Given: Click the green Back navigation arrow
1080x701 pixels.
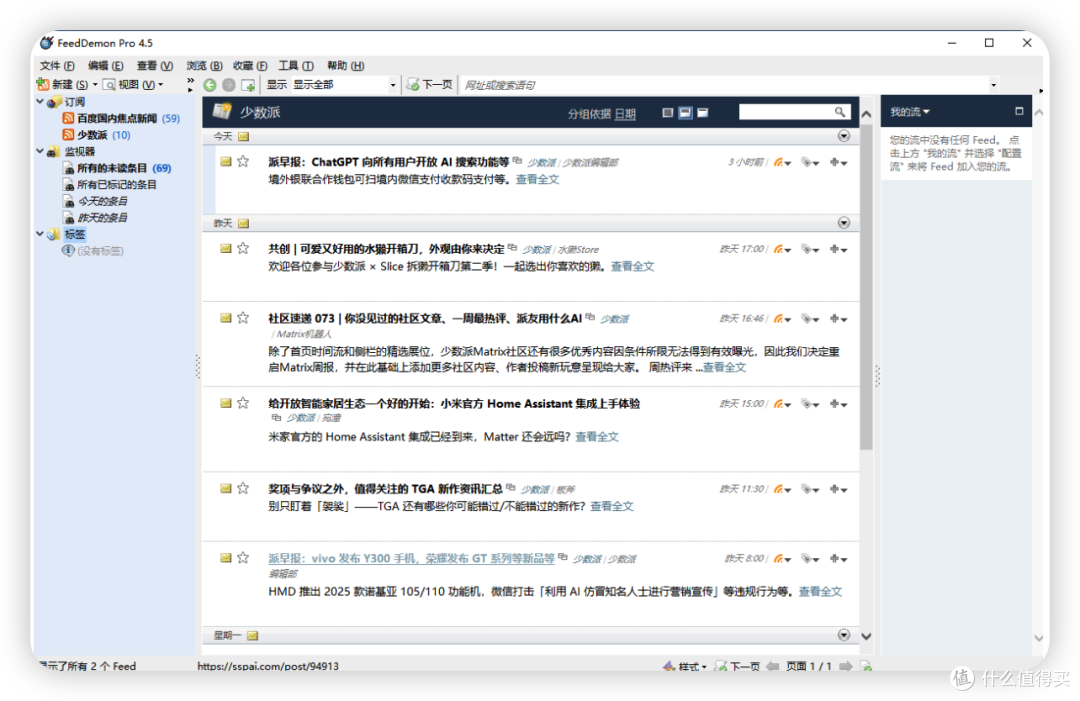Looking at the screenshot, I should (210, 85).
